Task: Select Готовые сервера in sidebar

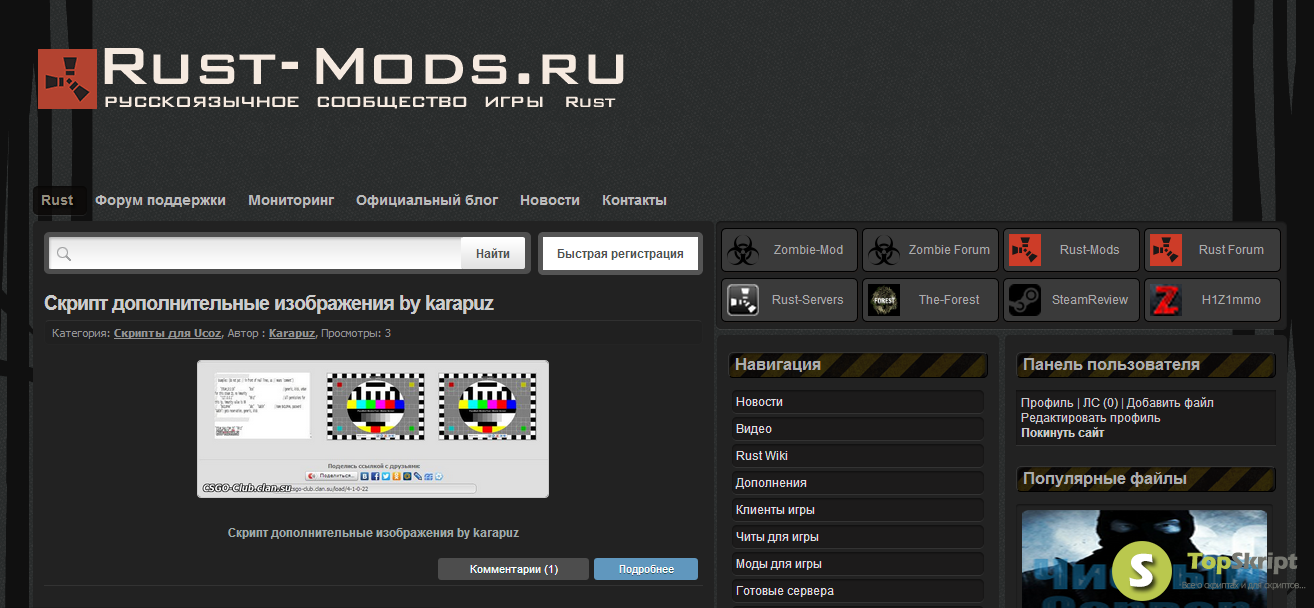Action: 858,591
